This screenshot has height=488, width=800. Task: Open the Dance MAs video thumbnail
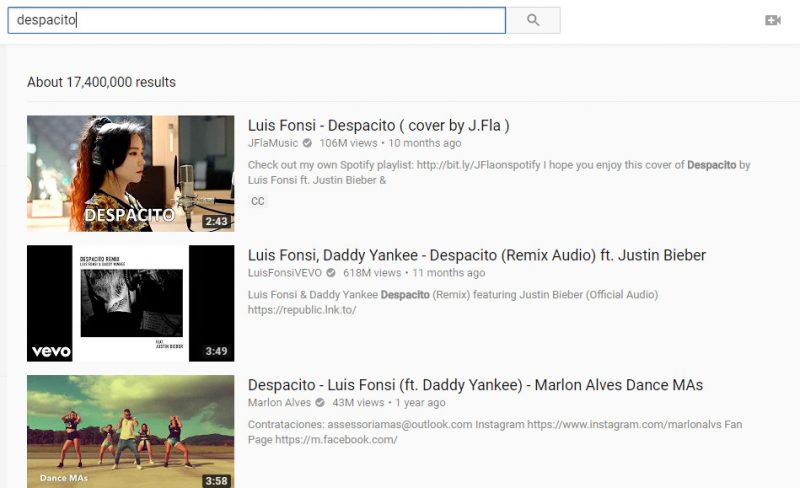[131, 432]
